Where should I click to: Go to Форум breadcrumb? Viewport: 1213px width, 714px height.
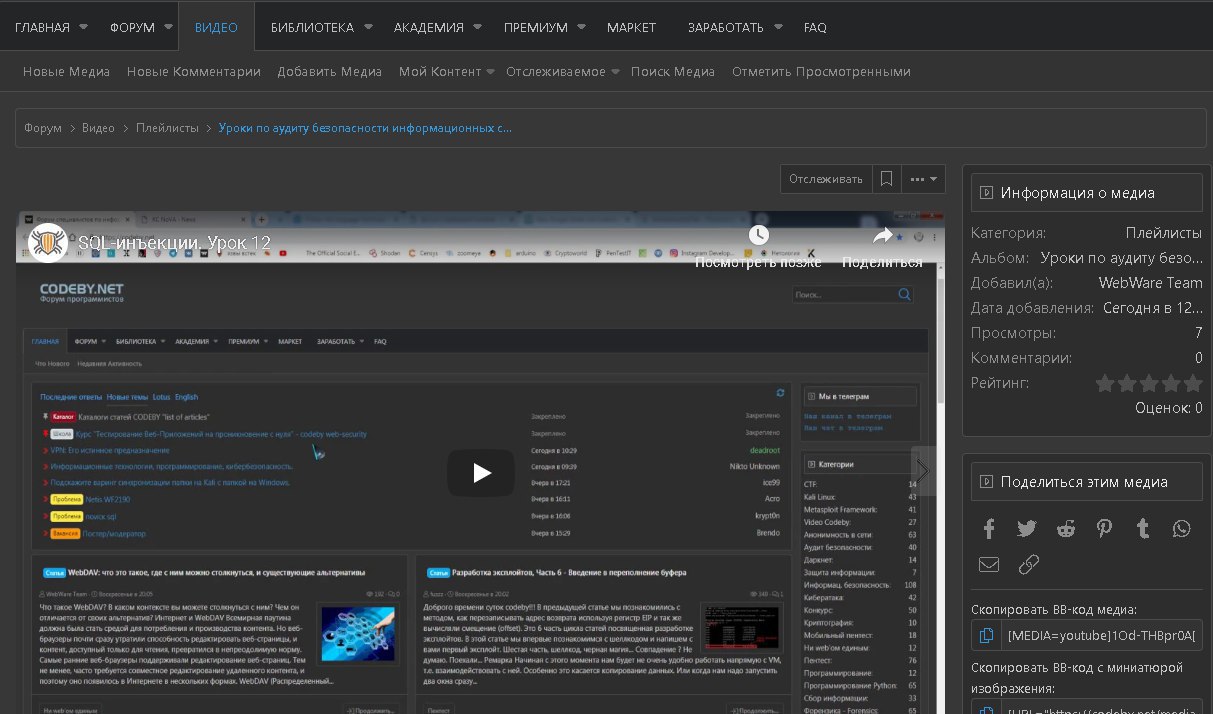(43, 128)
